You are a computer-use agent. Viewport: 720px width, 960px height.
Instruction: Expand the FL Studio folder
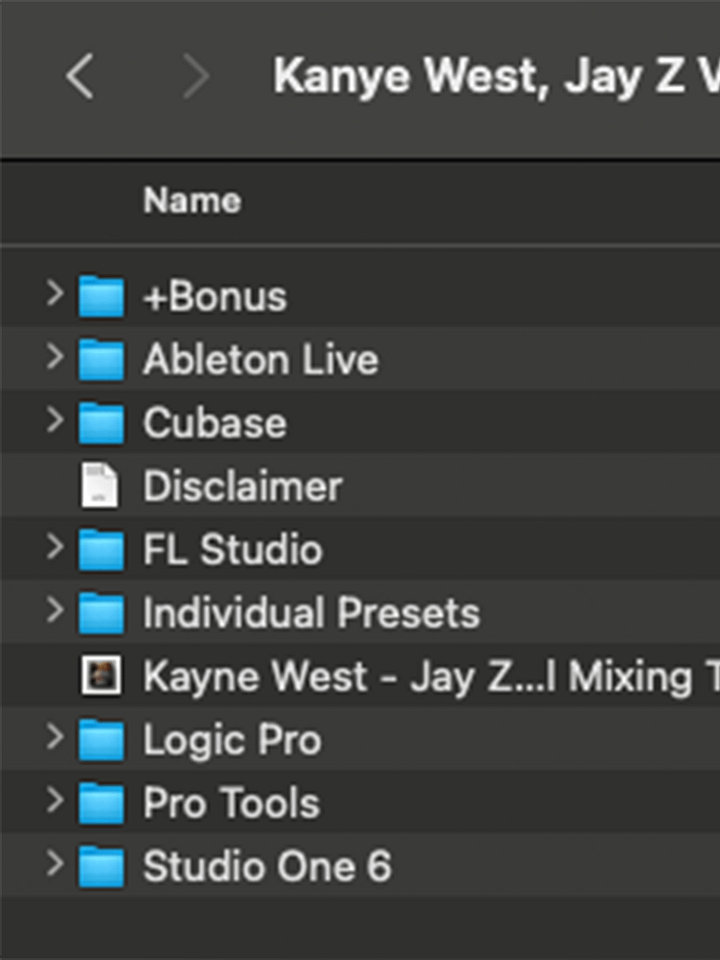[x=55, y=546]
